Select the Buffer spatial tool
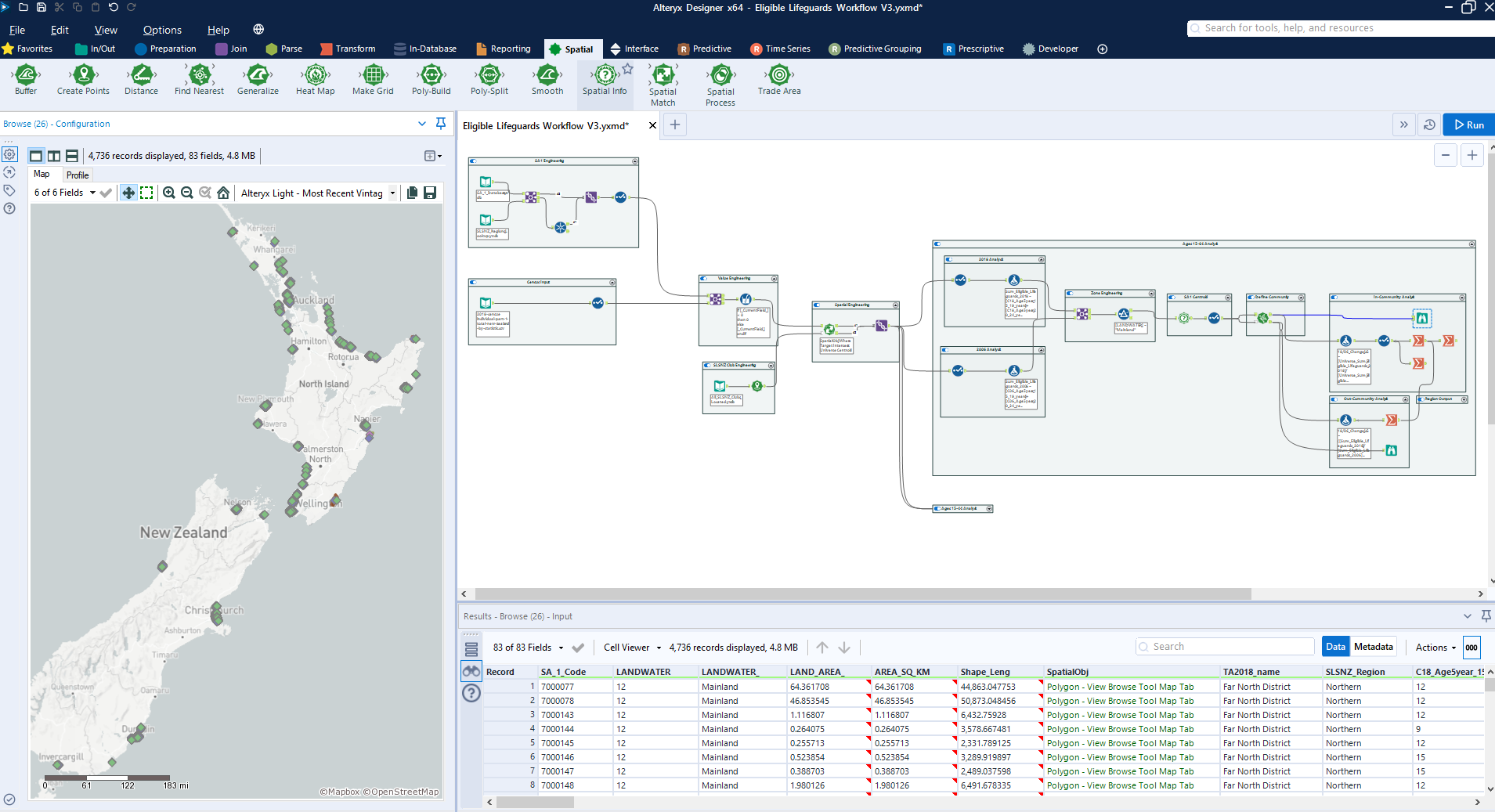The image size is (1495, 812). tap(26, 80)
